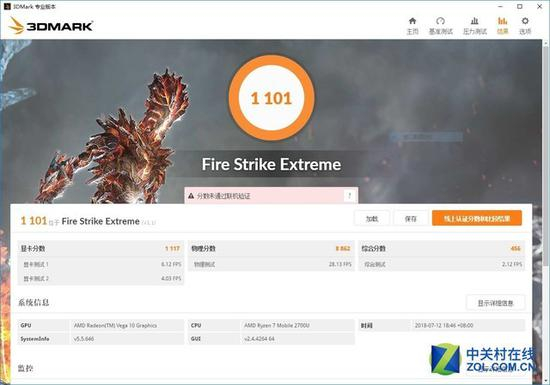The height and width of the screenshot is (385, 550).
Task: Open the Results tab with orange chart icon
Action: pyautogui.click(x=502, y=26)
